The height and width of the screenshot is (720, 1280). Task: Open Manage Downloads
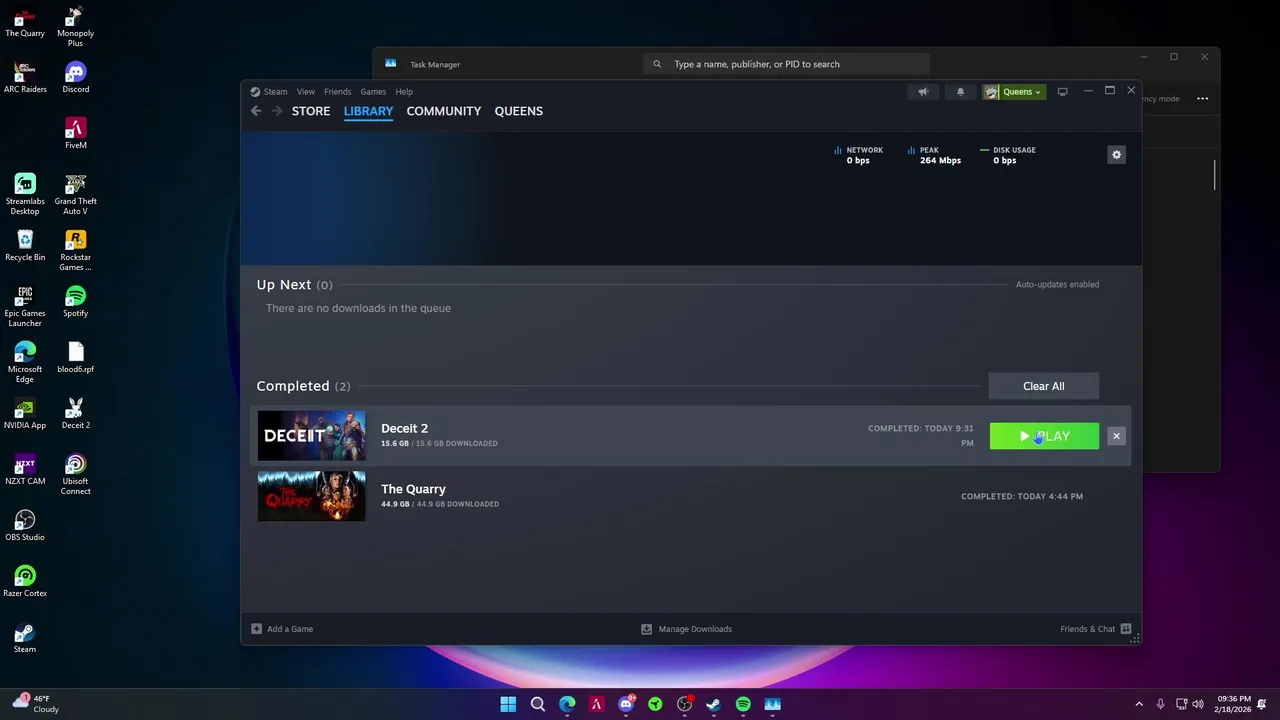[686, 629]
